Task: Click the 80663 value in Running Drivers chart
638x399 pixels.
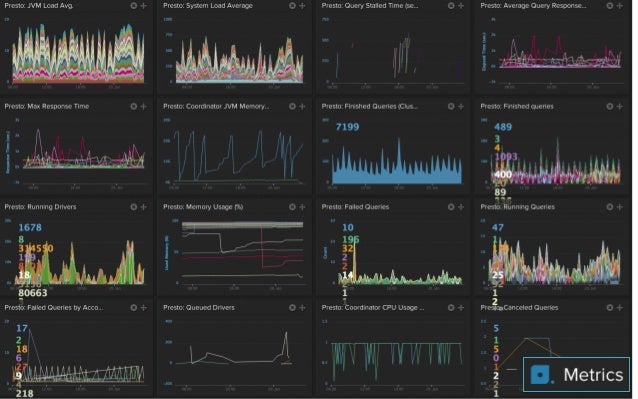Action: 33,293
